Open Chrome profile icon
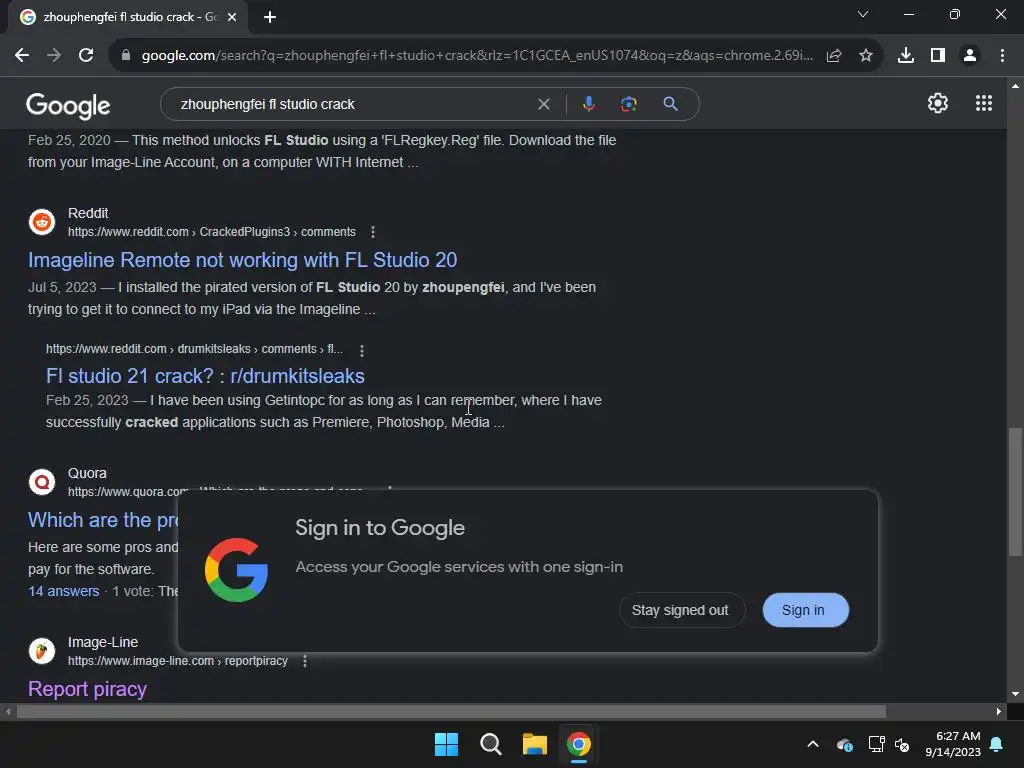 click(x=970, y=56)
